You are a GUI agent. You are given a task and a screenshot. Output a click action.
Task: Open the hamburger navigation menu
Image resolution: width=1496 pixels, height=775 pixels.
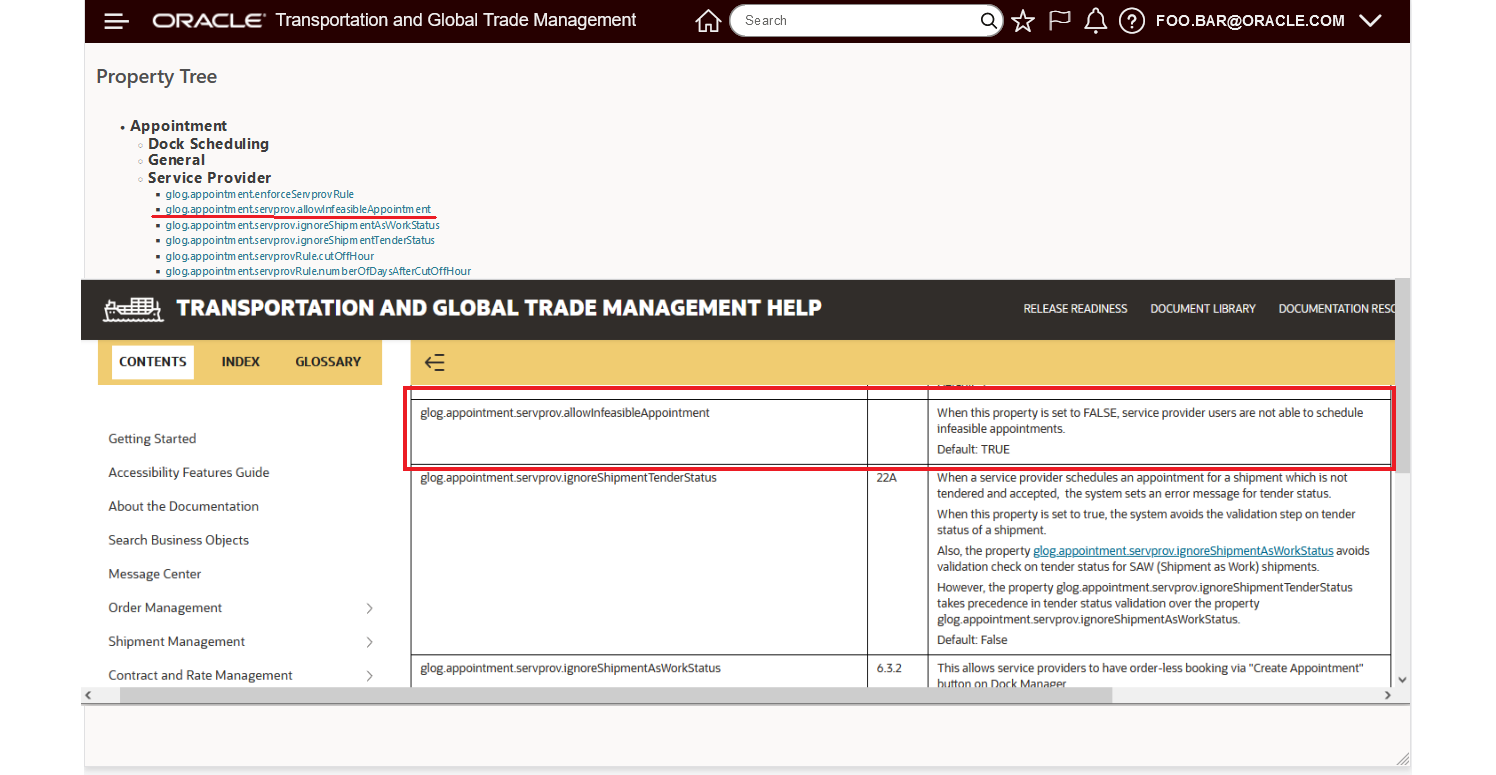[117, 21]
